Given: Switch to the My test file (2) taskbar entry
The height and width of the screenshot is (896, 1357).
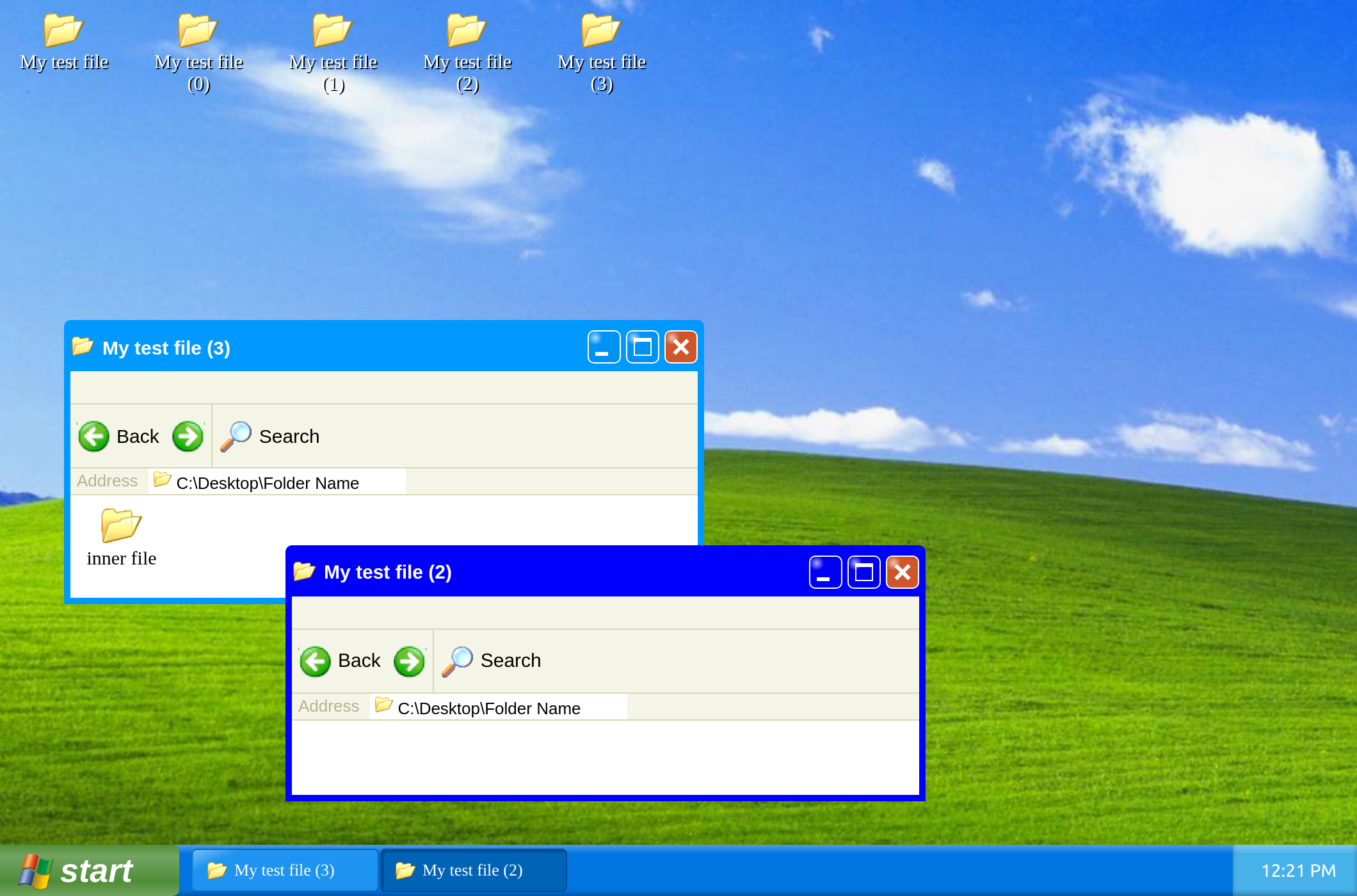Looking at the screenshot, I should point(473,870).
